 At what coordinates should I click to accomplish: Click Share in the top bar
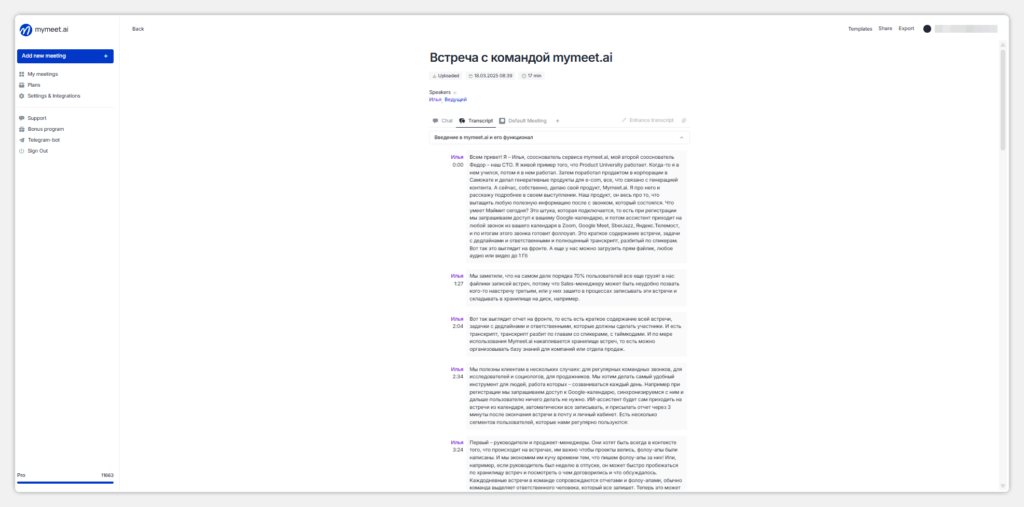885,29
